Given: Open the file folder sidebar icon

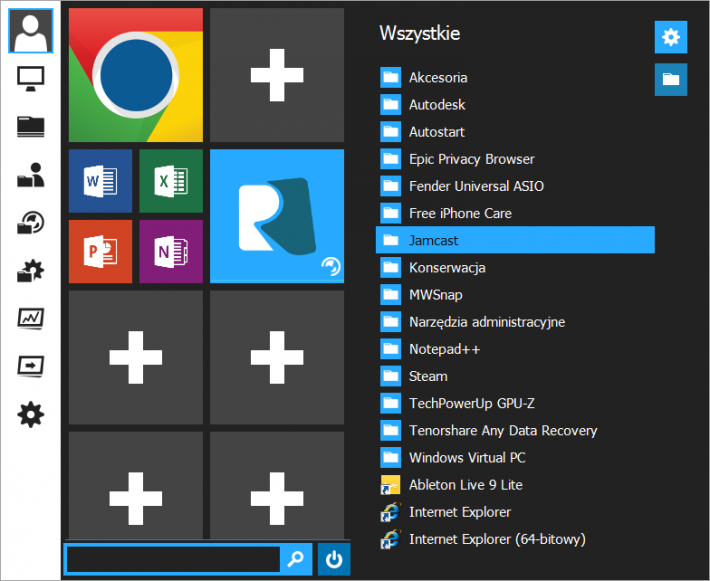Looking at the screenshot, I should click(30, 126).
